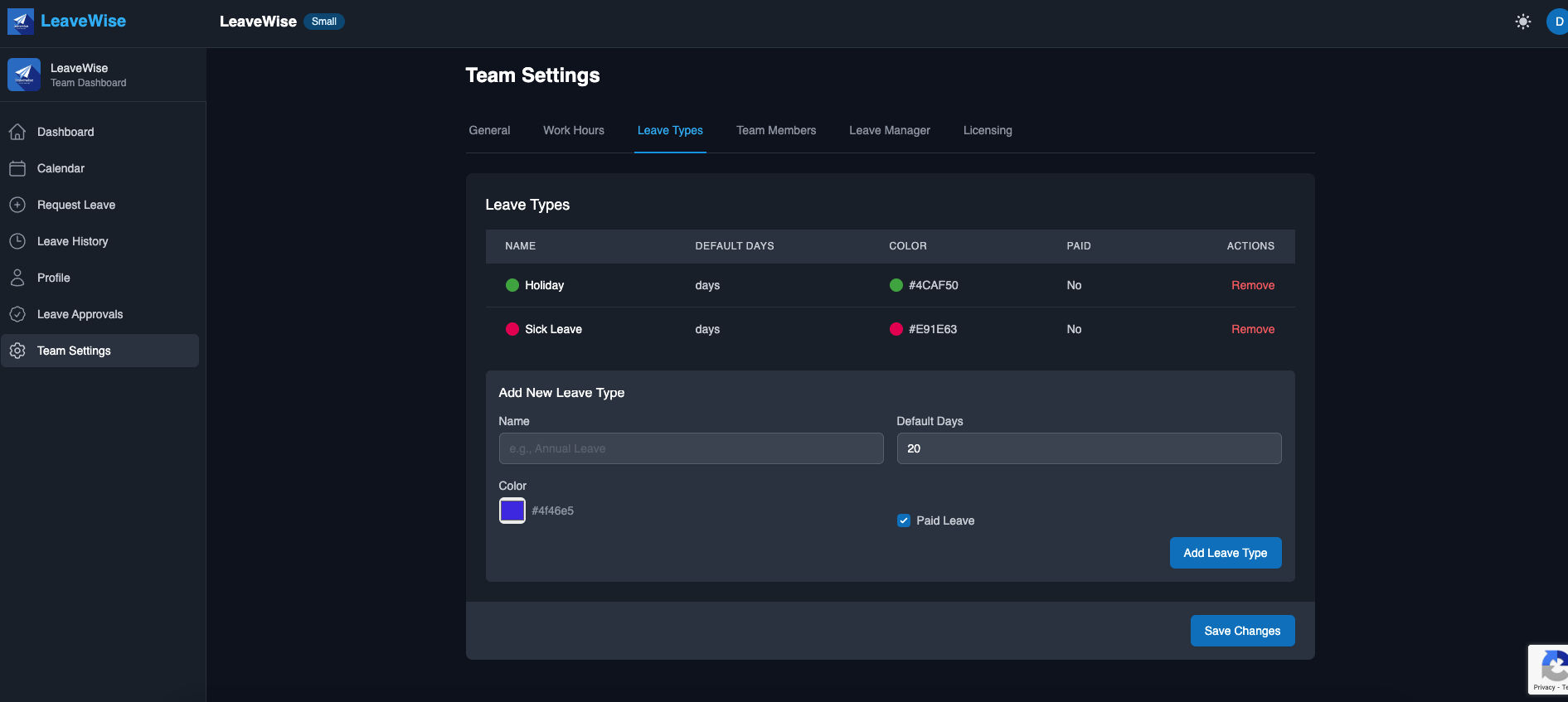This screenshot has width=1568, height=702.
Task: Go to Calendar in the sidebar
Action: 100,168
